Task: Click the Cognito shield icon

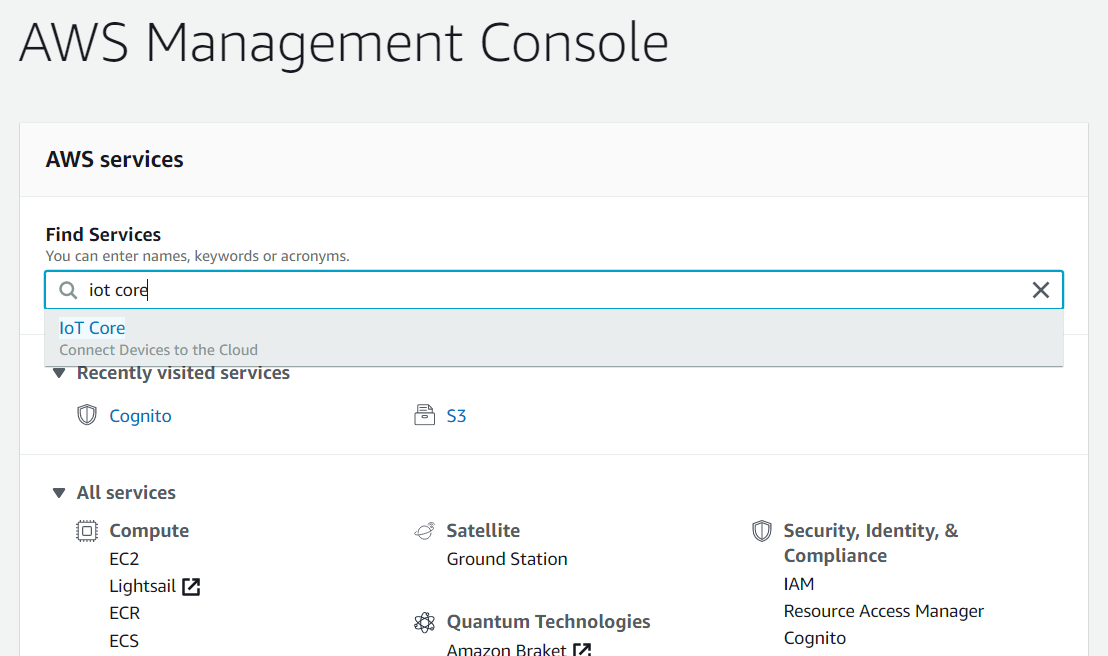Action: click(87, 415)
